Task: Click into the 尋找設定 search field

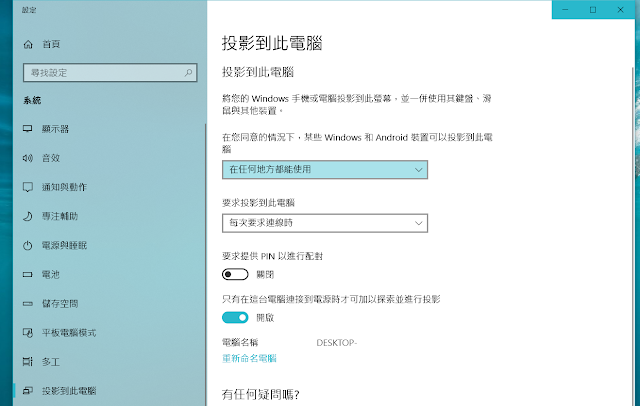Action: 110,73
